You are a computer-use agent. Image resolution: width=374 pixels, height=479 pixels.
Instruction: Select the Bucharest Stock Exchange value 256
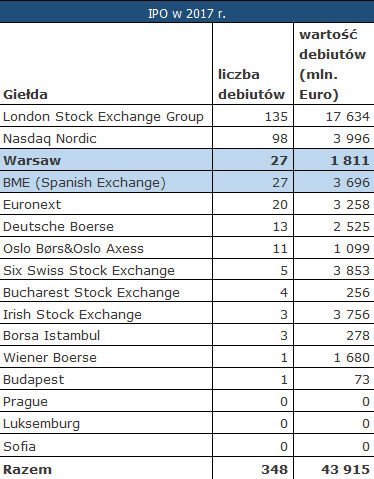click(x=358, y=293)
